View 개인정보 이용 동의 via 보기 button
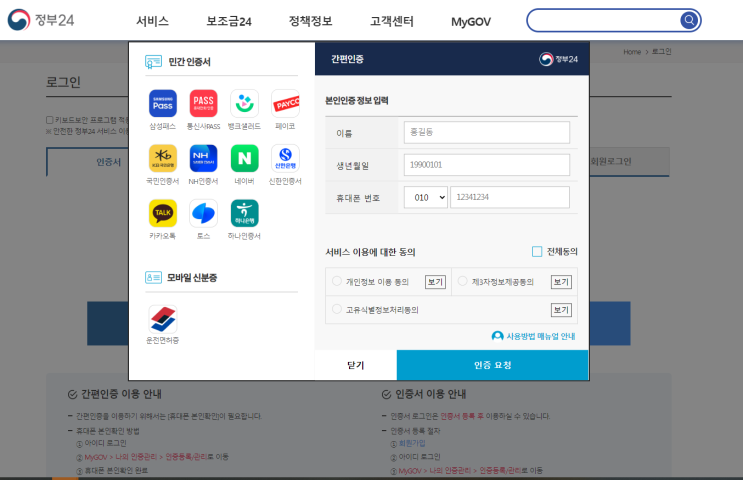743x480 pixels. (435, 282)
